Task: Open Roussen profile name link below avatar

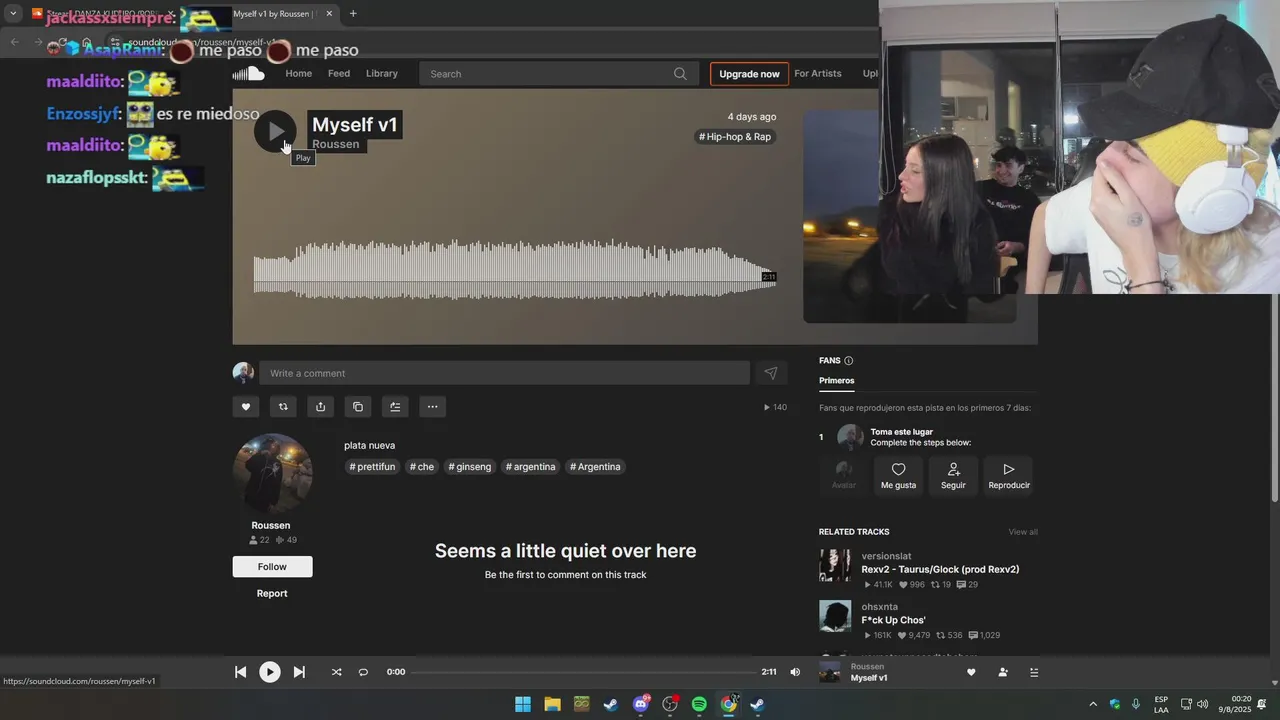Action: (x=271, y=525)
